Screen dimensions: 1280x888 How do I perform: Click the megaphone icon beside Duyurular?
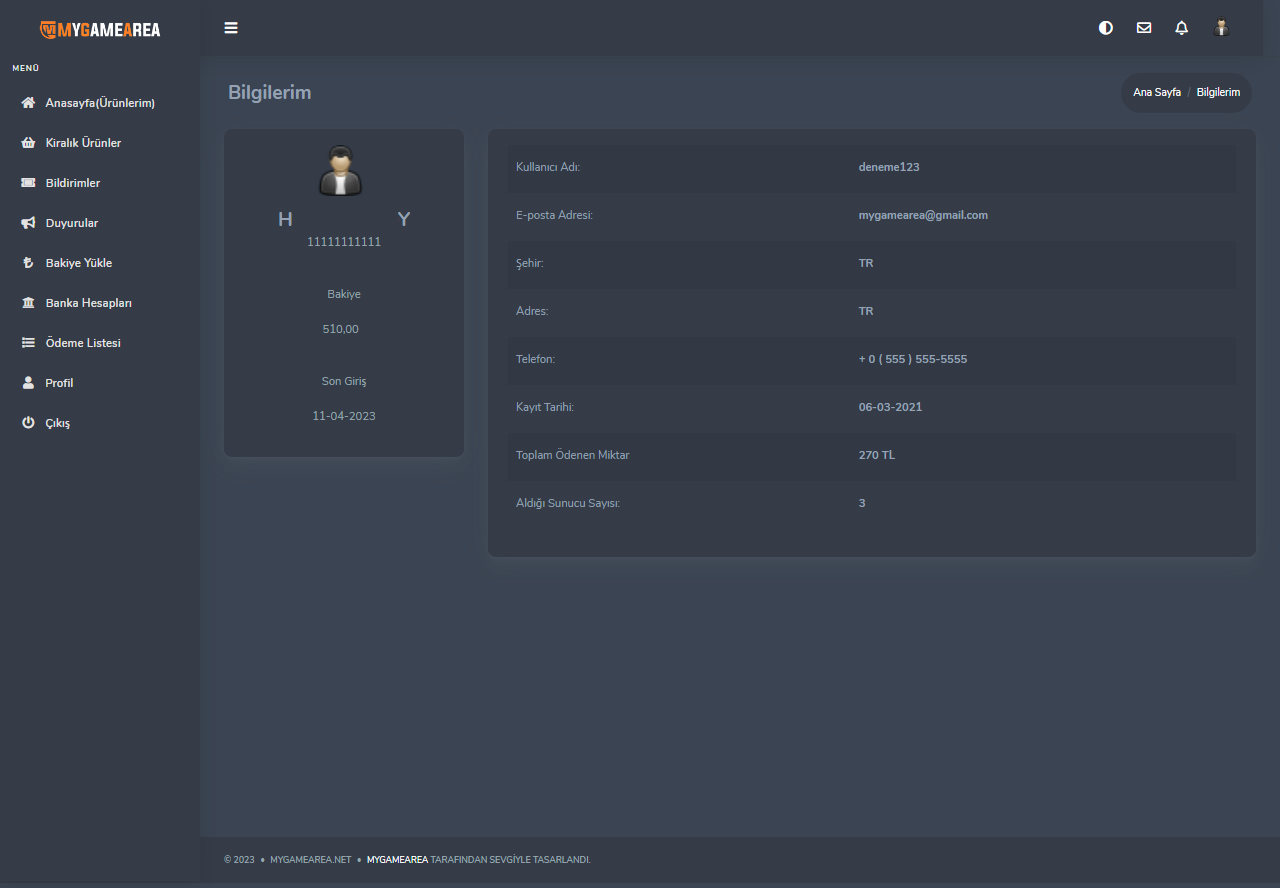28,223
